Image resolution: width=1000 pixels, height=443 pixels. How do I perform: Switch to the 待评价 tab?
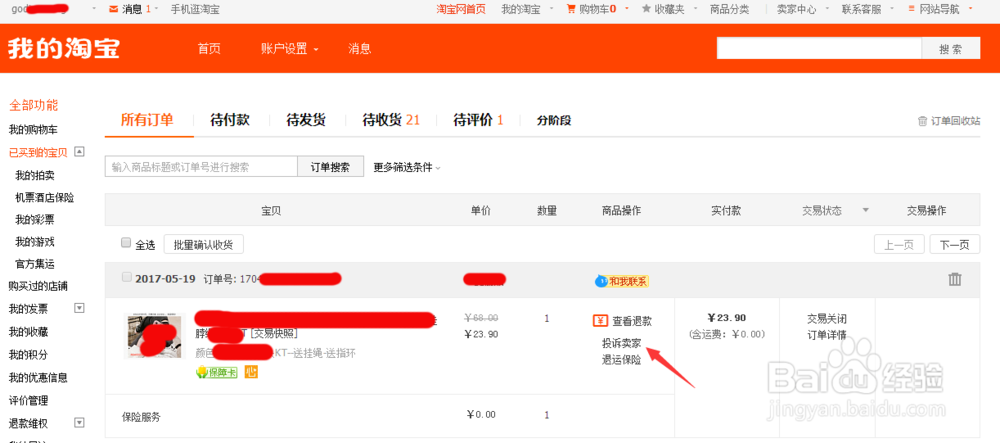tap(478, 120)
